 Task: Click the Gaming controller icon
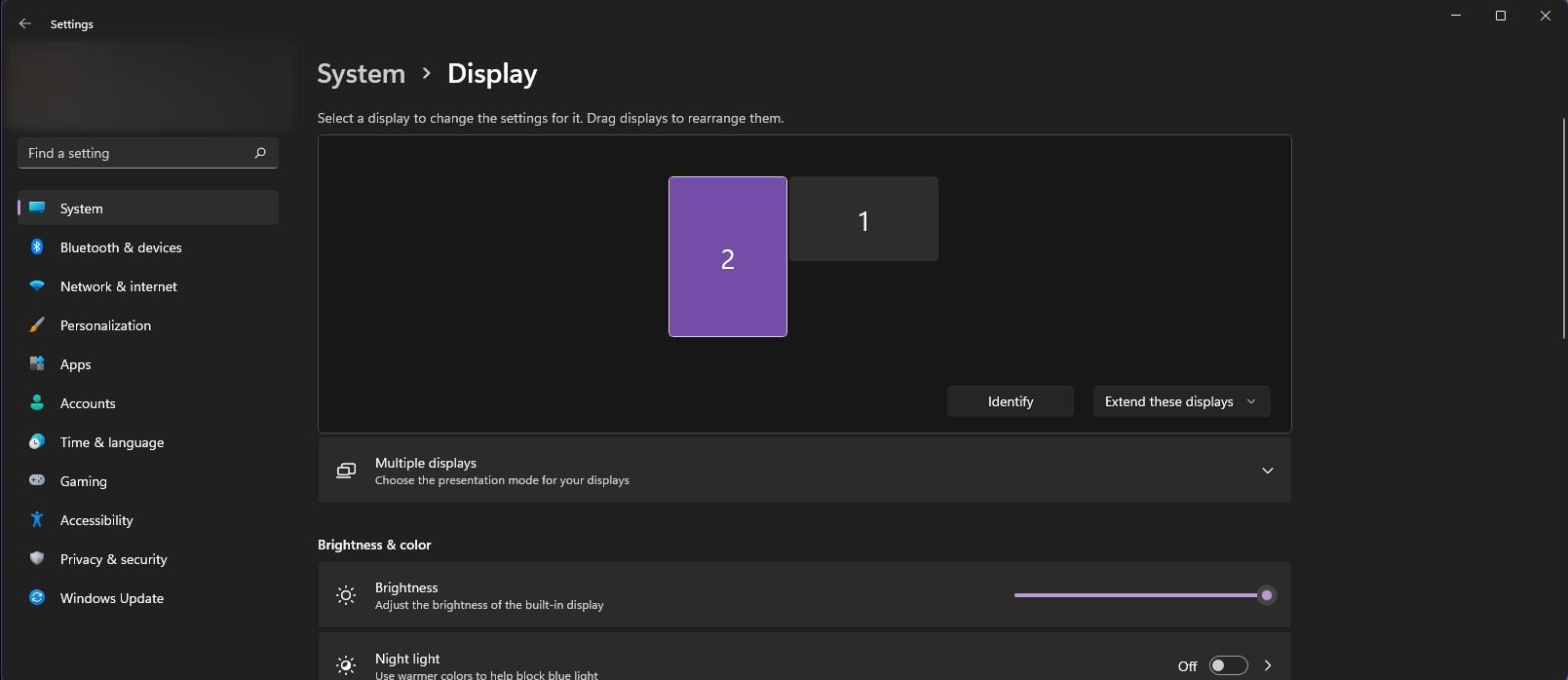37,480
